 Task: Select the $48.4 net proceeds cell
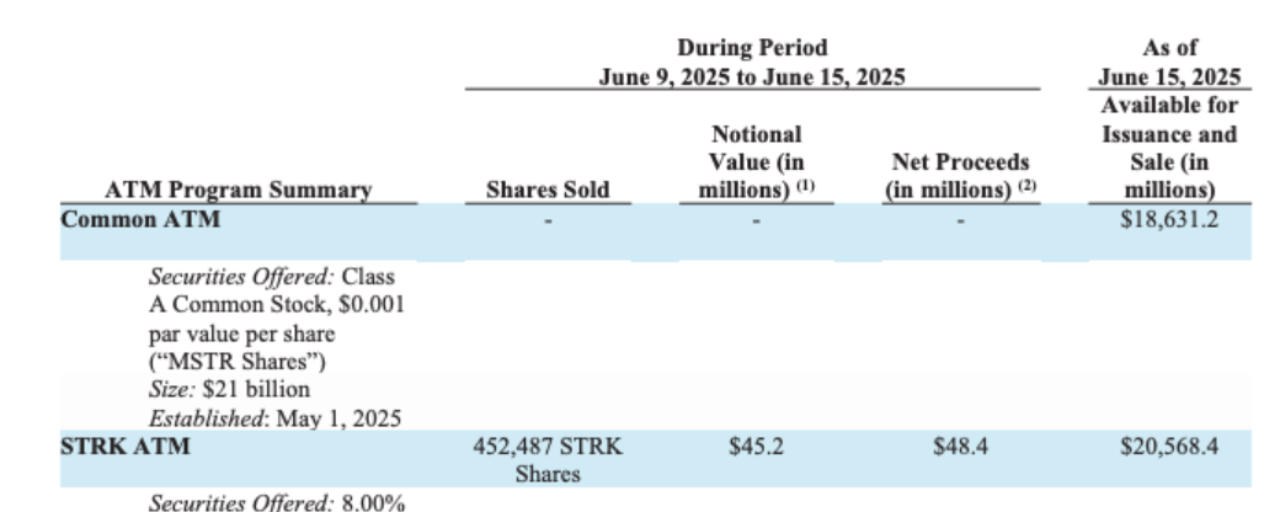(x=959, y=447)
